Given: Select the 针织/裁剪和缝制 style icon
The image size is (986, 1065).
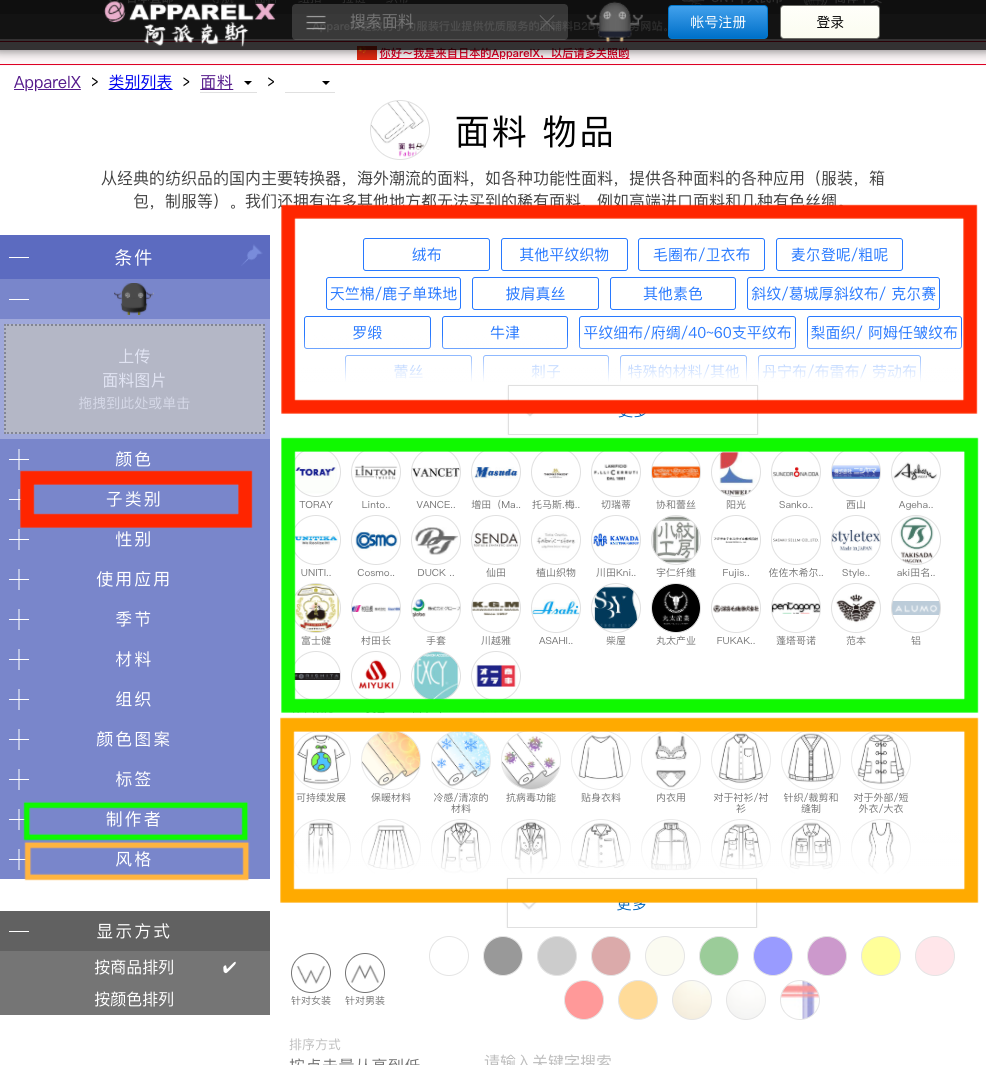Looking at the screenshot, I should point(811,760).
